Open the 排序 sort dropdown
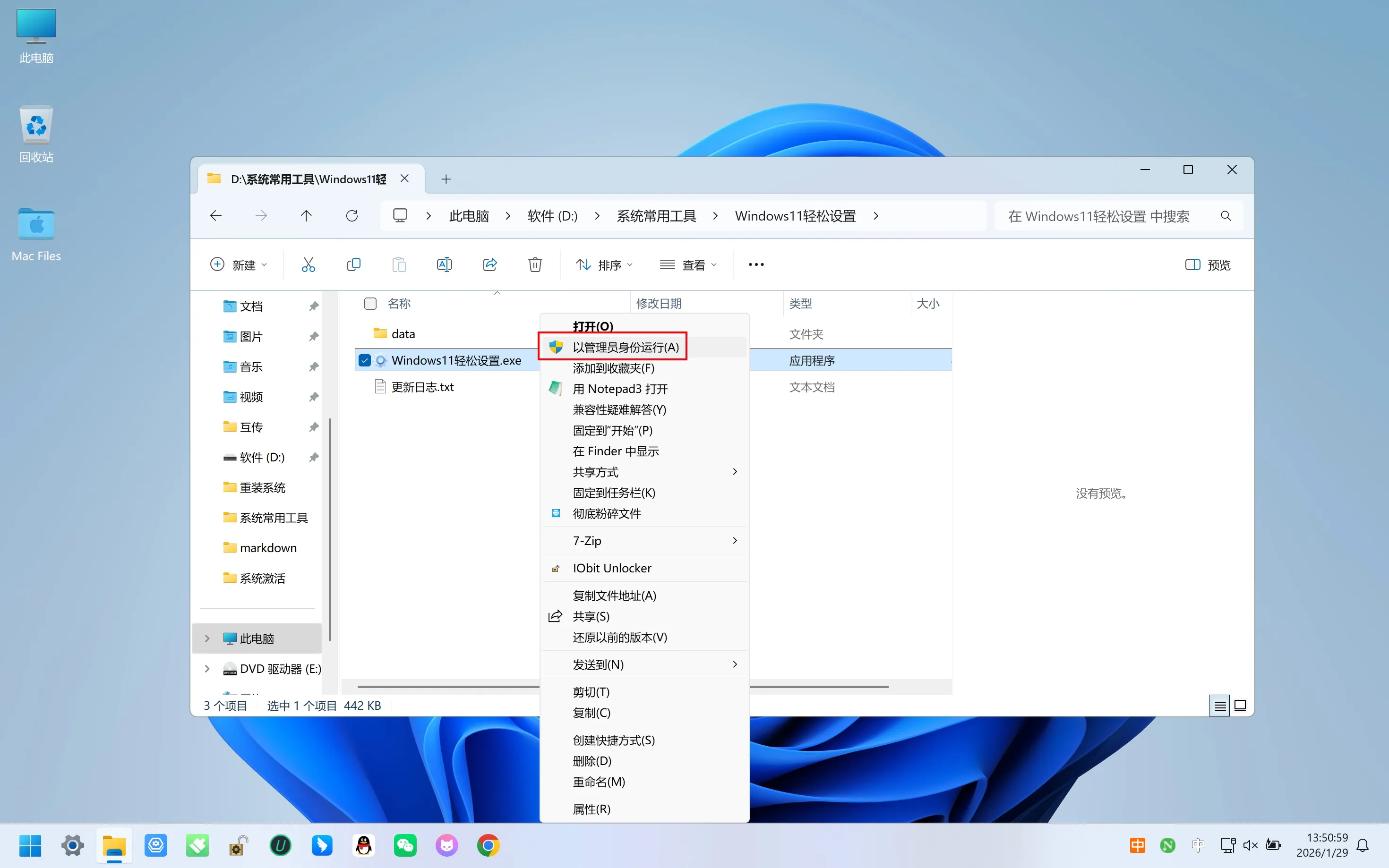 click(x=604, y=264)
